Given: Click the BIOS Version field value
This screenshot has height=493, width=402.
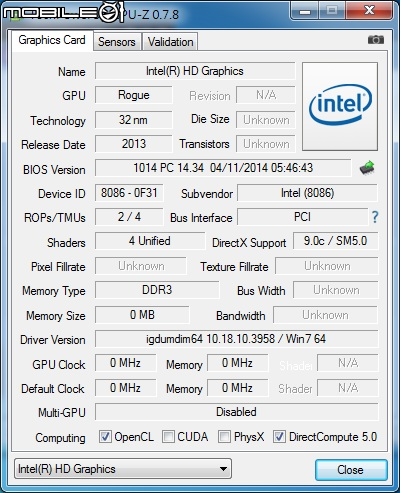Looking at the screenshot, I should 223,168.
